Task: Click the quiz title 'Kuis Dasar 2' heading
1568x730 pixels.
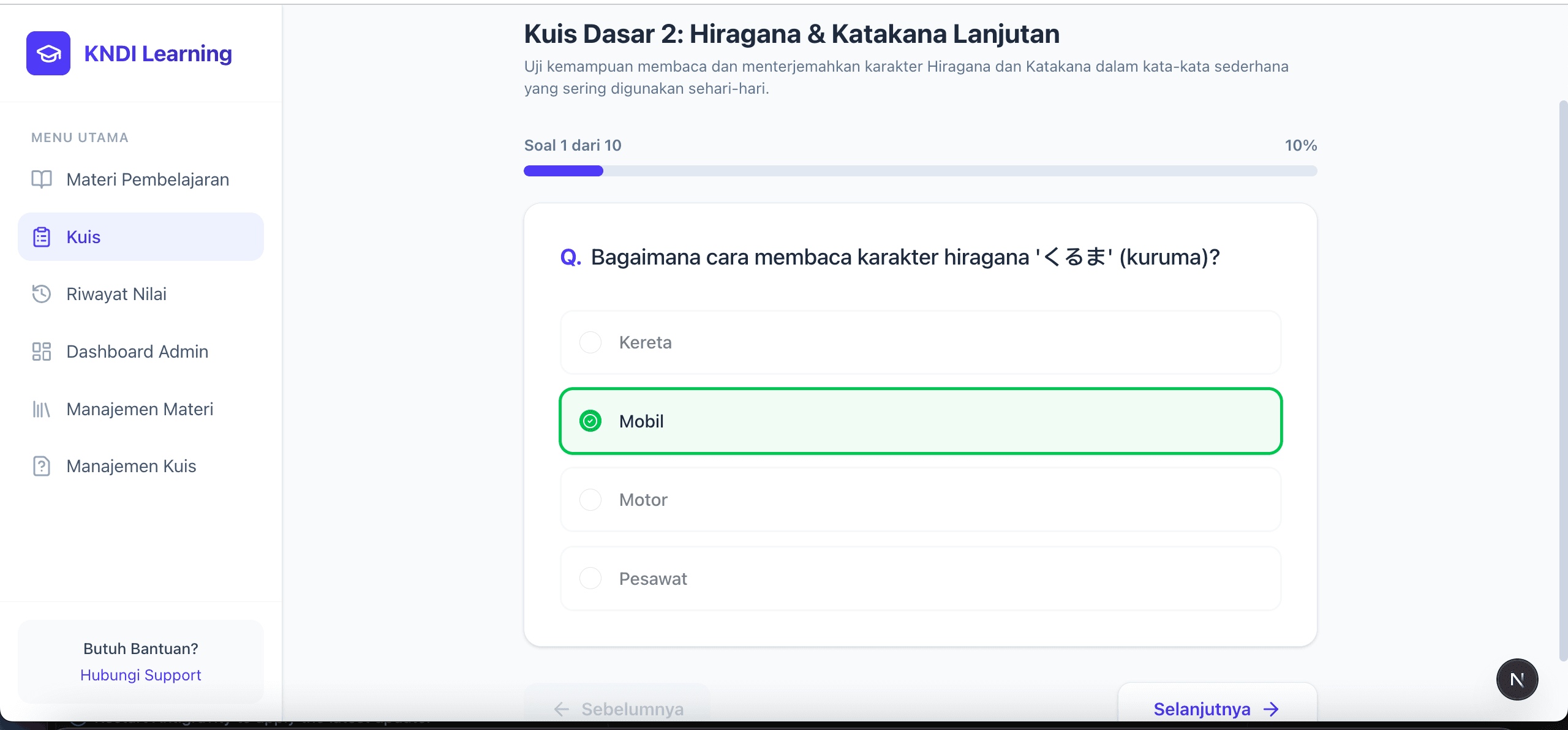Action: pos(791,34)
